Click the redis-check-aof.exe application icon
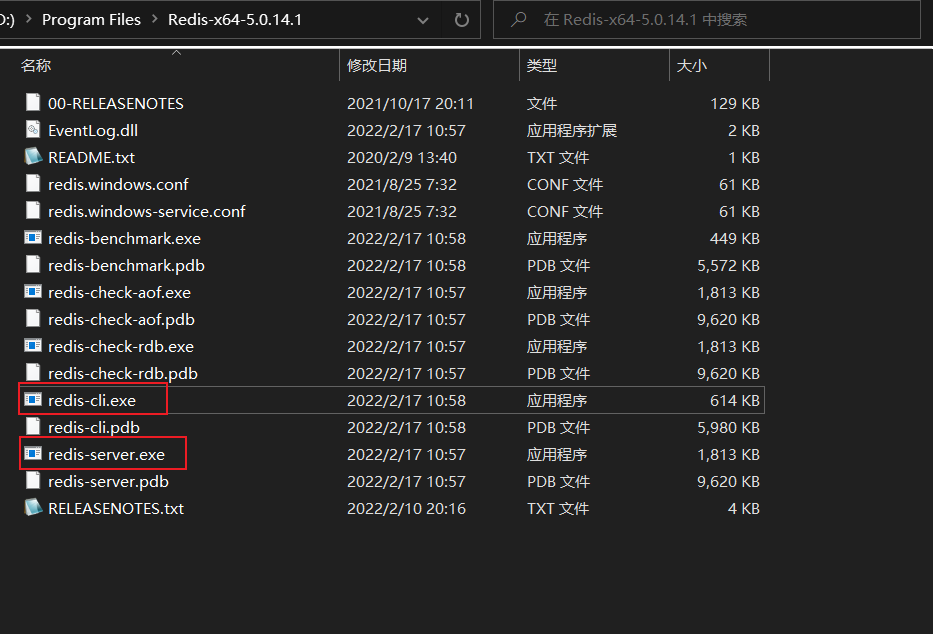The image size is (933, 634). [33, 292]
